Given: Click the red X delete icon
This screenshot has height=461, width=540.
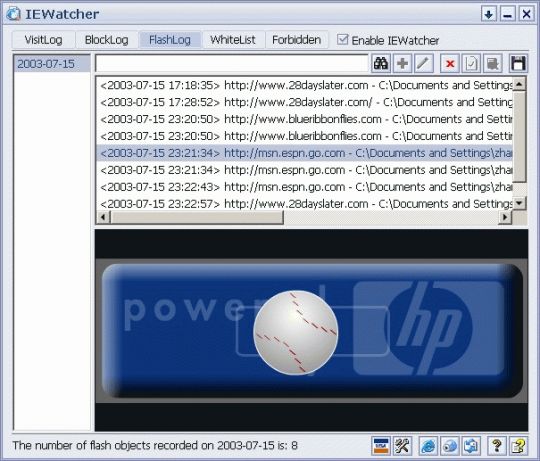Looking at the screenshot, I should tap(450, 63).
